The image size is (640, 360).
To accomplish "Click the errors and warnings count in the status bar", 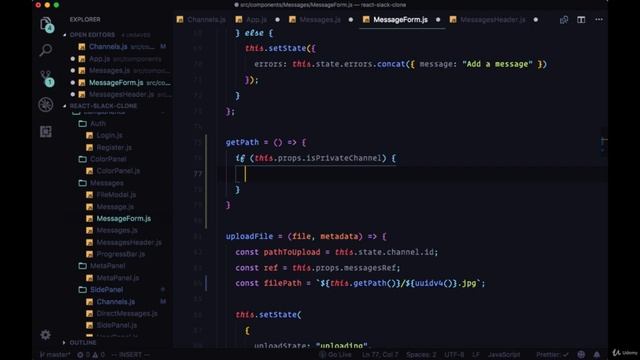I will (91, 355).
